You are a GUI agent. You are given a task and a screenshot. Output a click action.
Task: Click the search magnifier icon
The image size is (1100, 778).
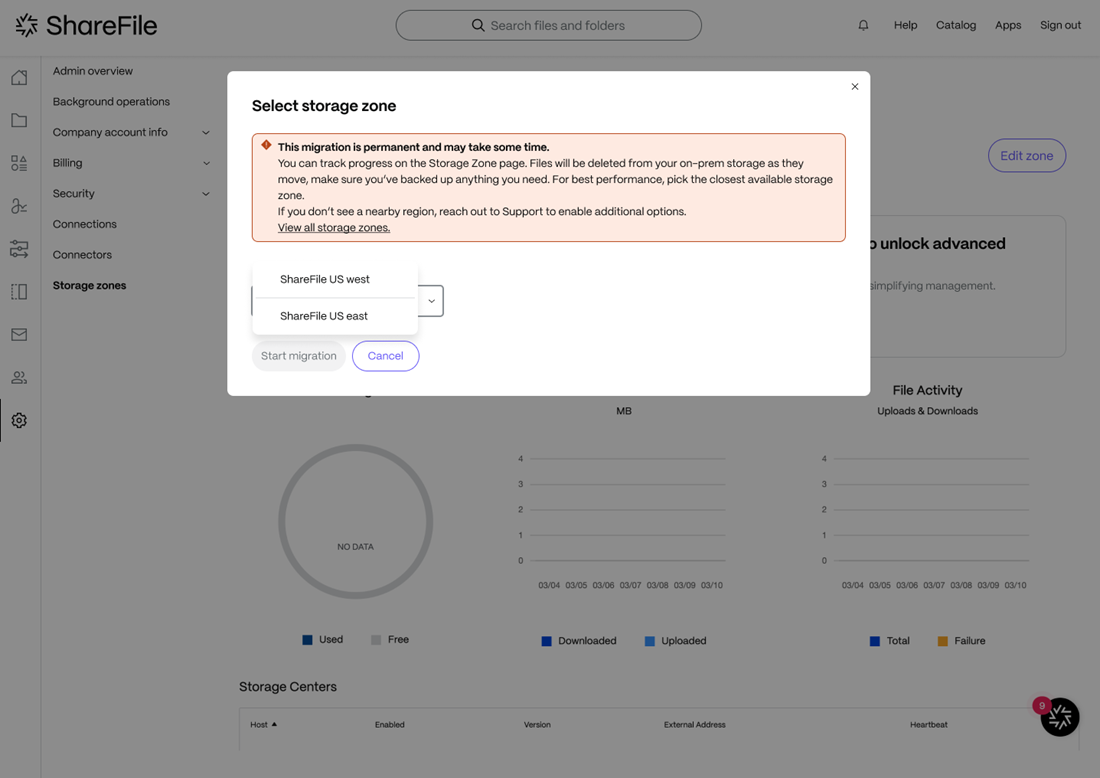point(478,25)
